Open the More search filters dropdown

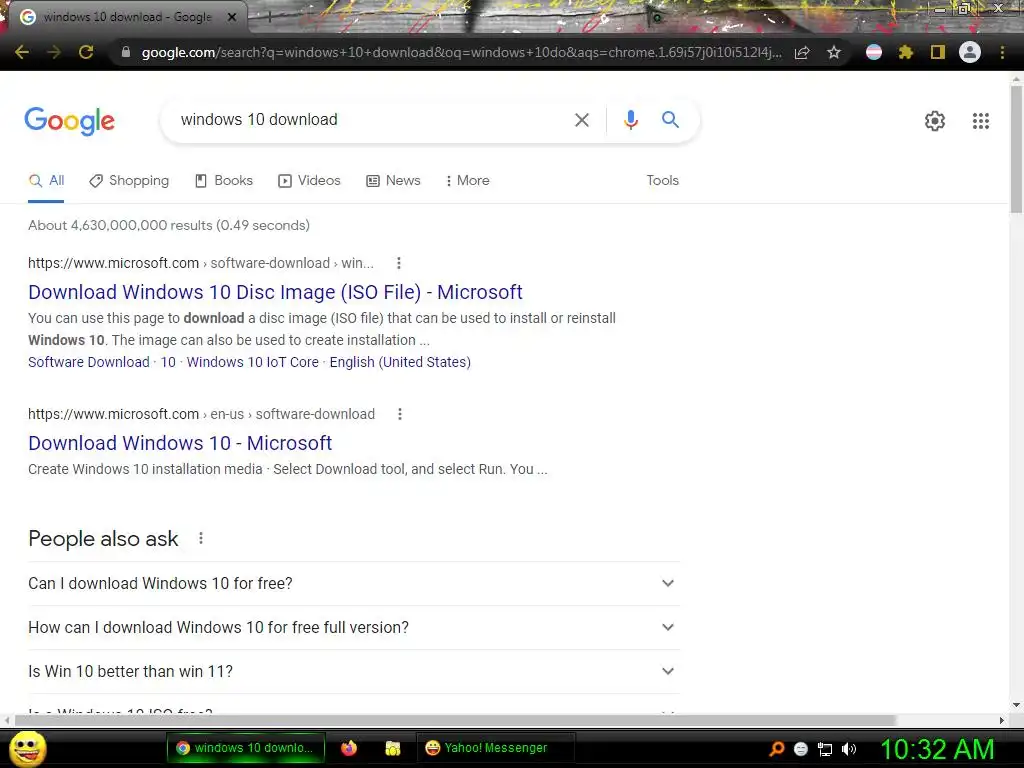tap(467, 180)
